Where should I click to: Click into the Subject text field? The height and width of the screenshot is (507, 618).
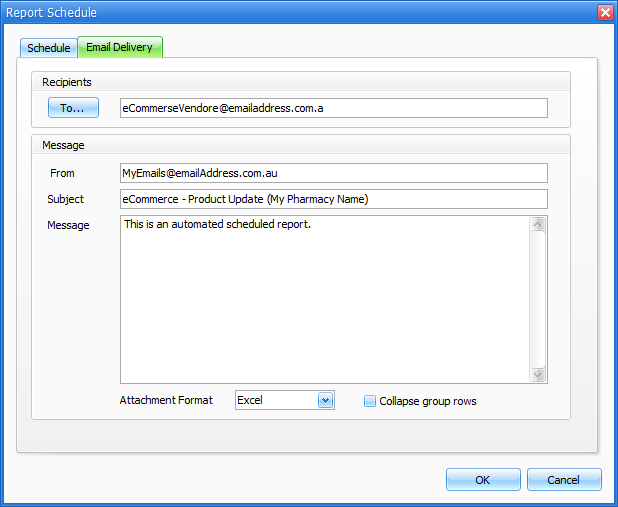[333, 199]
